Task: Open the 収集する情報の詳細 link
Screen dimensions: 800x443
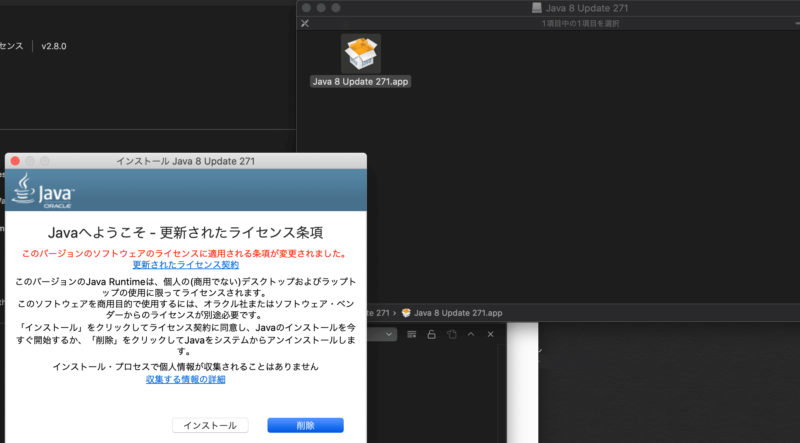Action: pos(186,379)
